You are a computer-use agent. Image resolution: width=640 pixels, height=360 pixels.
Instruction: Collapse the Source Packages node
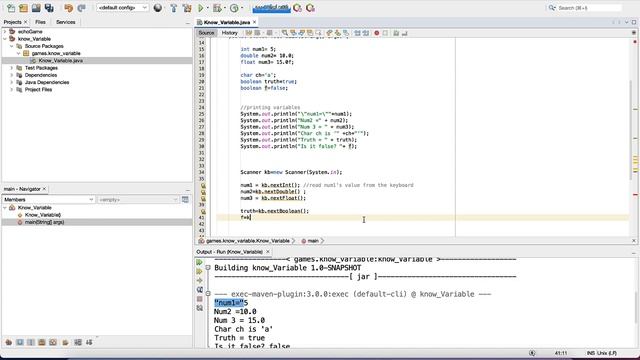click(12, 46)
